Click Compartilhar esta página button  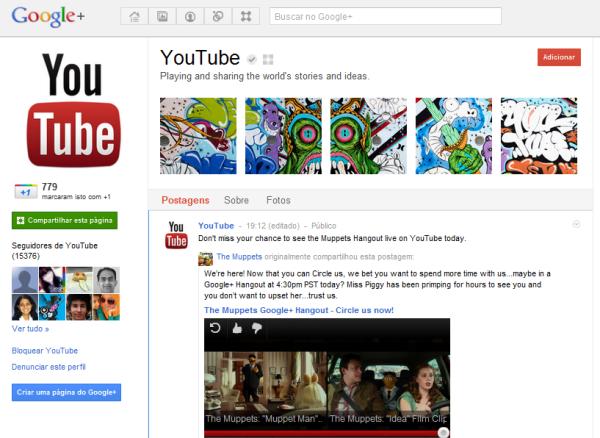coord(65,220)
